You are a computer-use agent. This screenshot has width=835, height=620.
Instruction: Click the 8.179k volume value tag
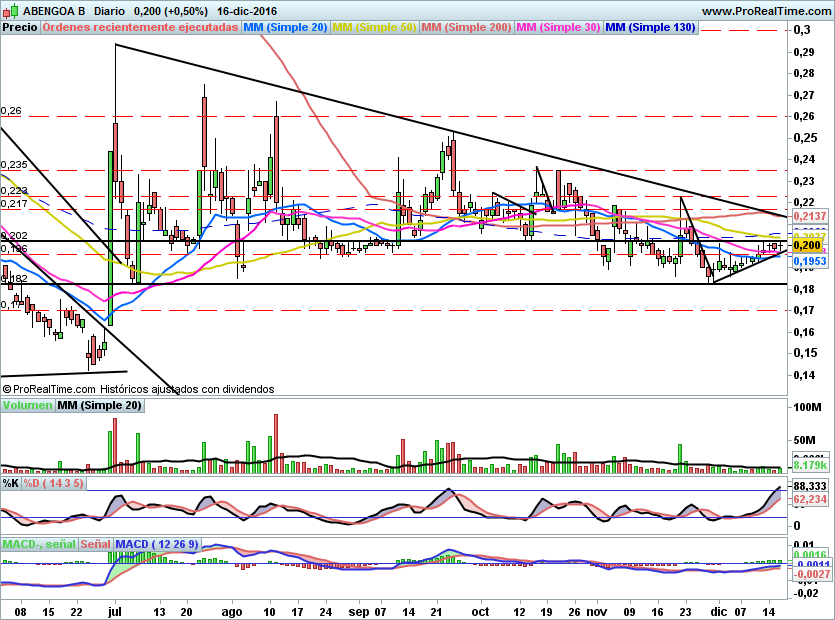809,466
